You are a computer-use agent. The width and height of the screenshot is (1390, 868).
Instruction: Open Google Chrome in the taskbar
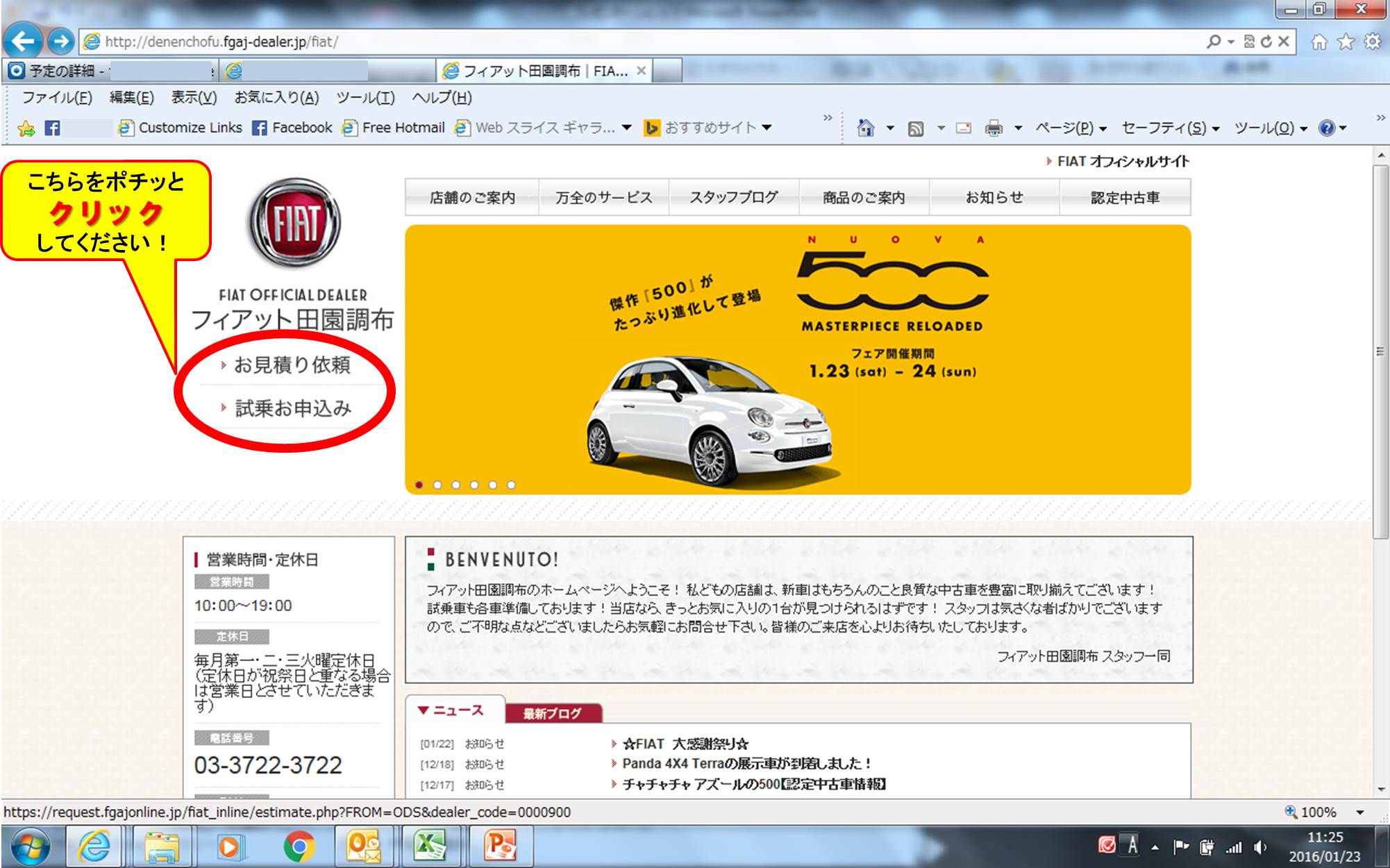[x=299, y=847]
